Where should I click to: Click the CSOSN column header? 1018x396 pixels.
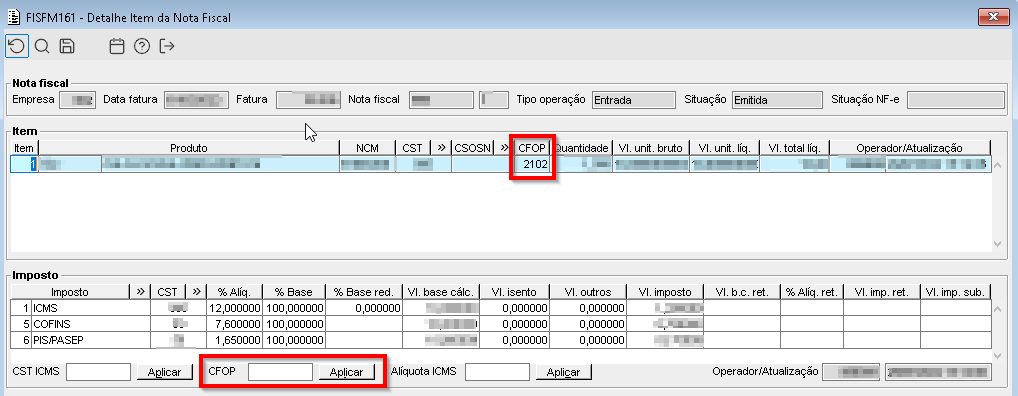pos(473,148)
